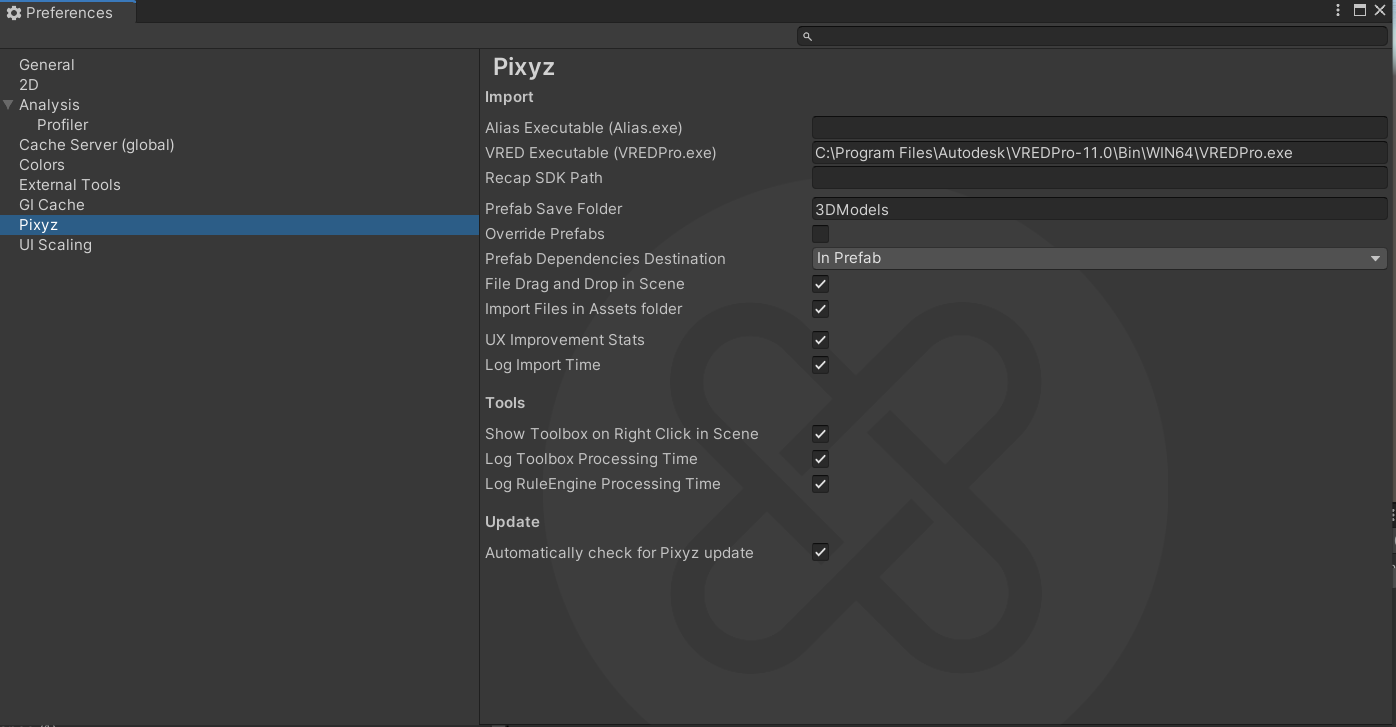The height and width of the screenshot is (727, 1396).
Task: Click the Preferences gear icon in the tab
Action: tap(13, 13)
